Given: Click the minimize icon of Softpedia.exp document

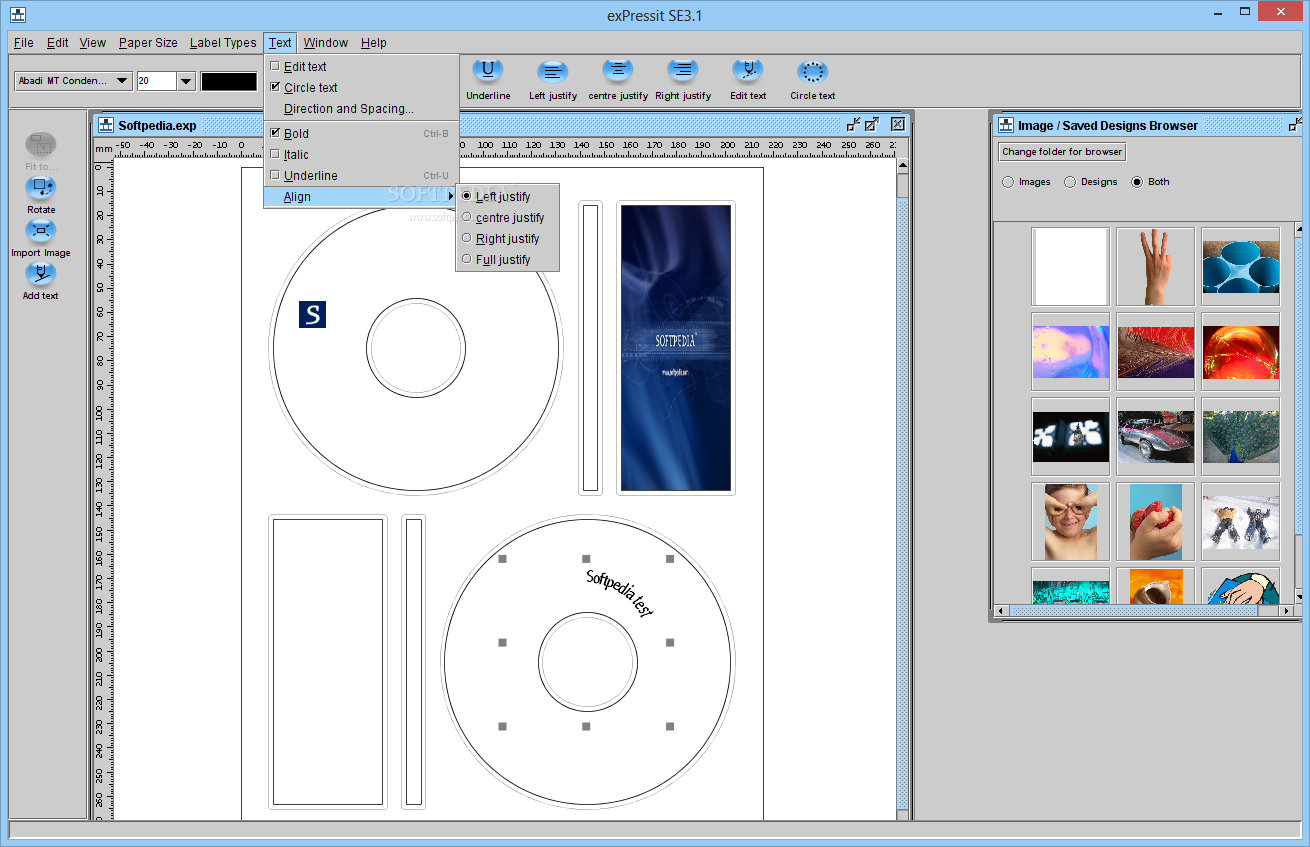Looking at the screenshot, I should point(853,124).
